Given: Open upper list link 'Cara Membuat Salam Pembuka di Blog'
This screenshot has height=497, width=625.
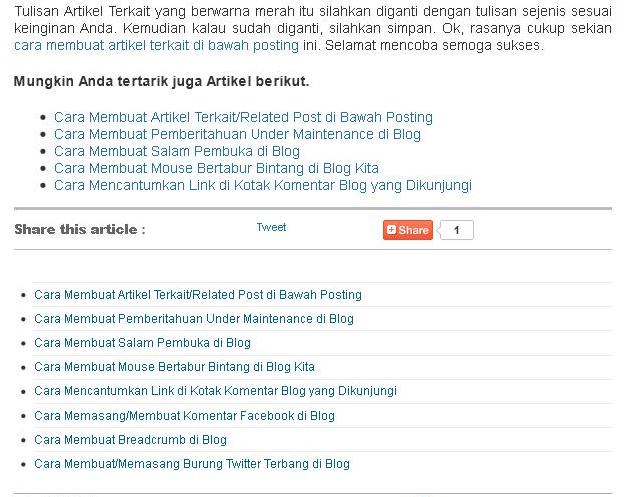Looking at the screenshot, I should 177,151.
